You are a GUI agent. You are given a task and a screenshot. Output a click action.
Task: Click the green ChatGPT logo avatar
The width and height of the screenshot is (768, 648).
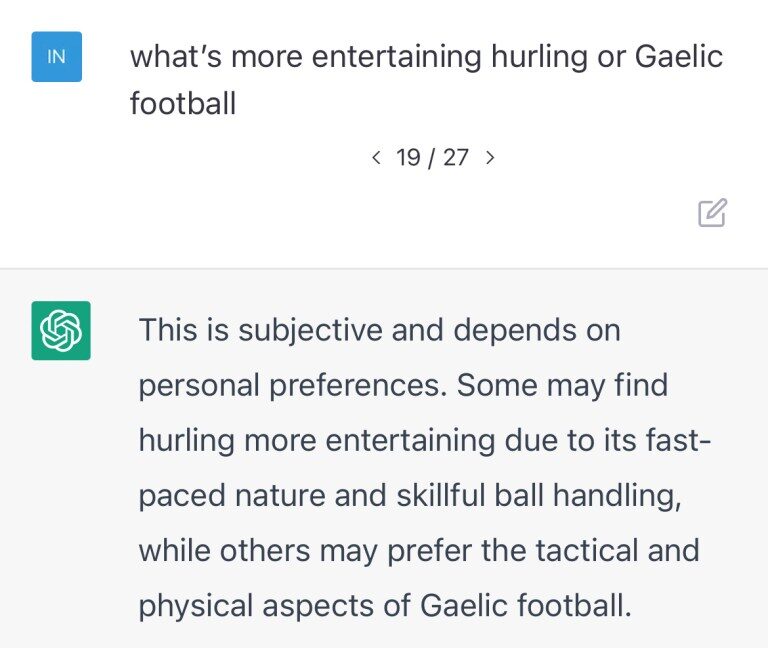[61, 331]
